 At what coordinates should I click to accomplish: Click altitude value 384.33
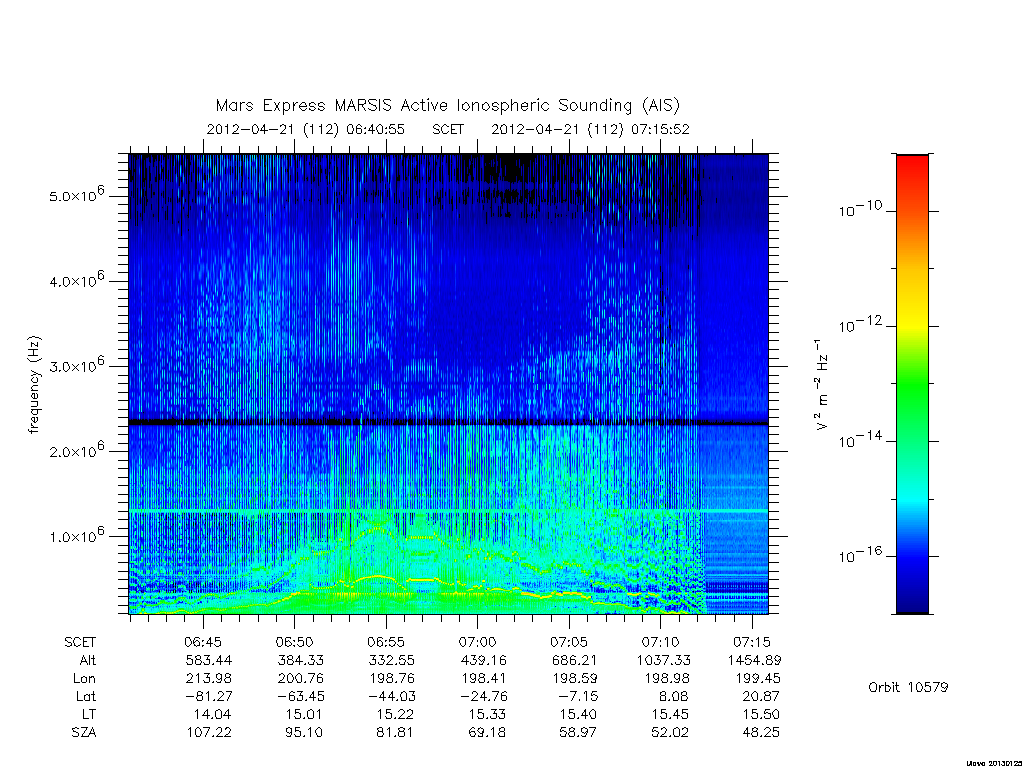(x=300, y=660)
